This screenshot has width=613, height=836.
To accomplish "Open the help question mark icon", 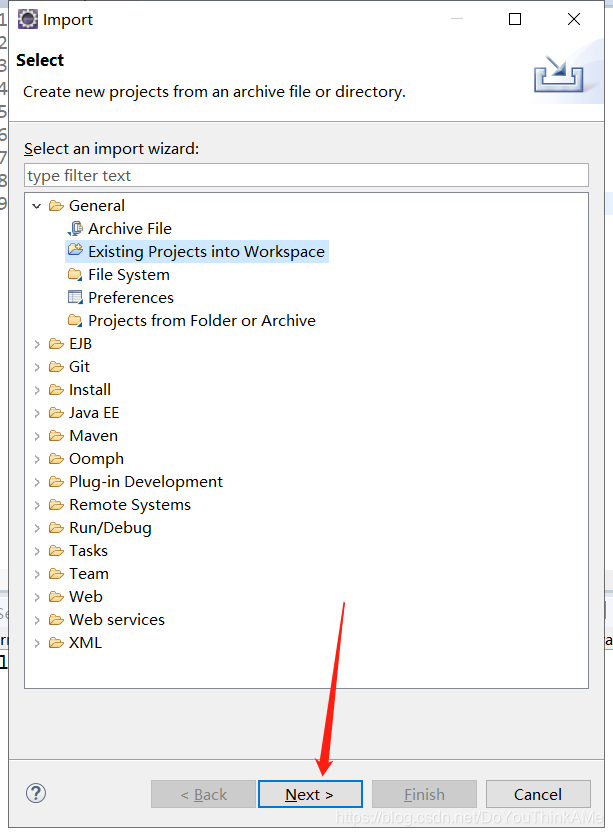I will 36,793.
